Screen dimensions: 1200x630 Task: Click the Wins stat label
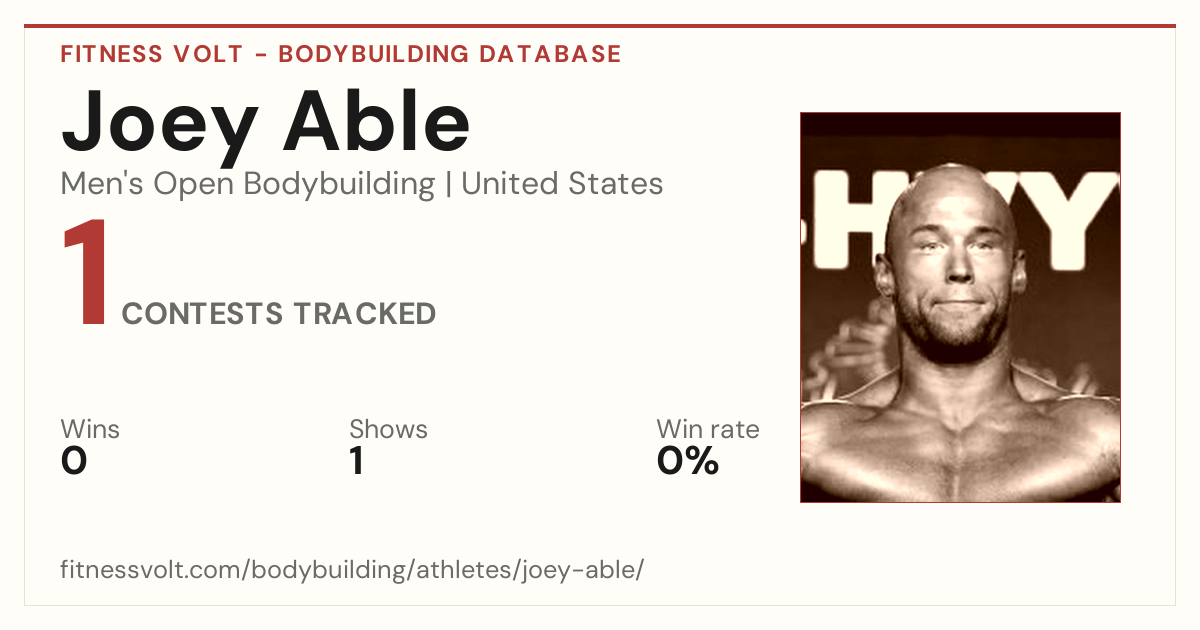[90, 429]
